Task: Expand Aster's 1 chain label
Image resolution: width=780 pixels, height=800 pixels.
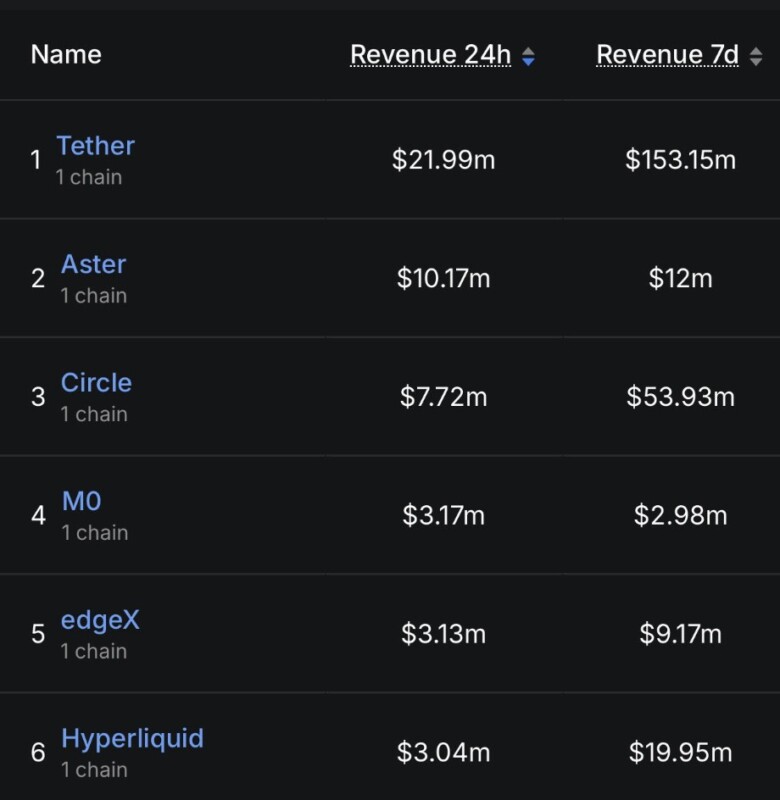Action: coord(94,296)
